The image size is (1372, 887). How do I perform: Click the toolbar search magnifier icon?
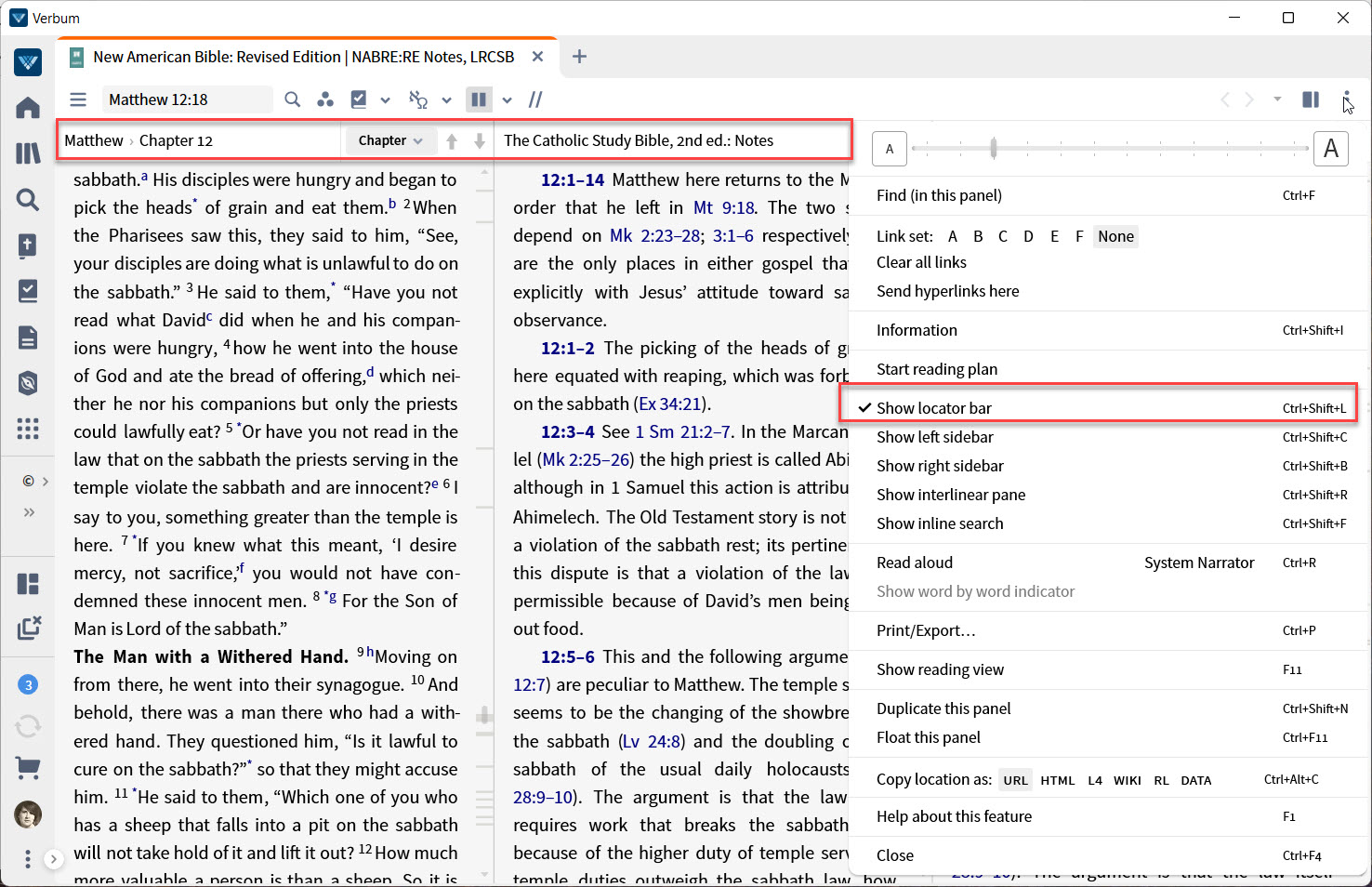click(x=292, y=99)
